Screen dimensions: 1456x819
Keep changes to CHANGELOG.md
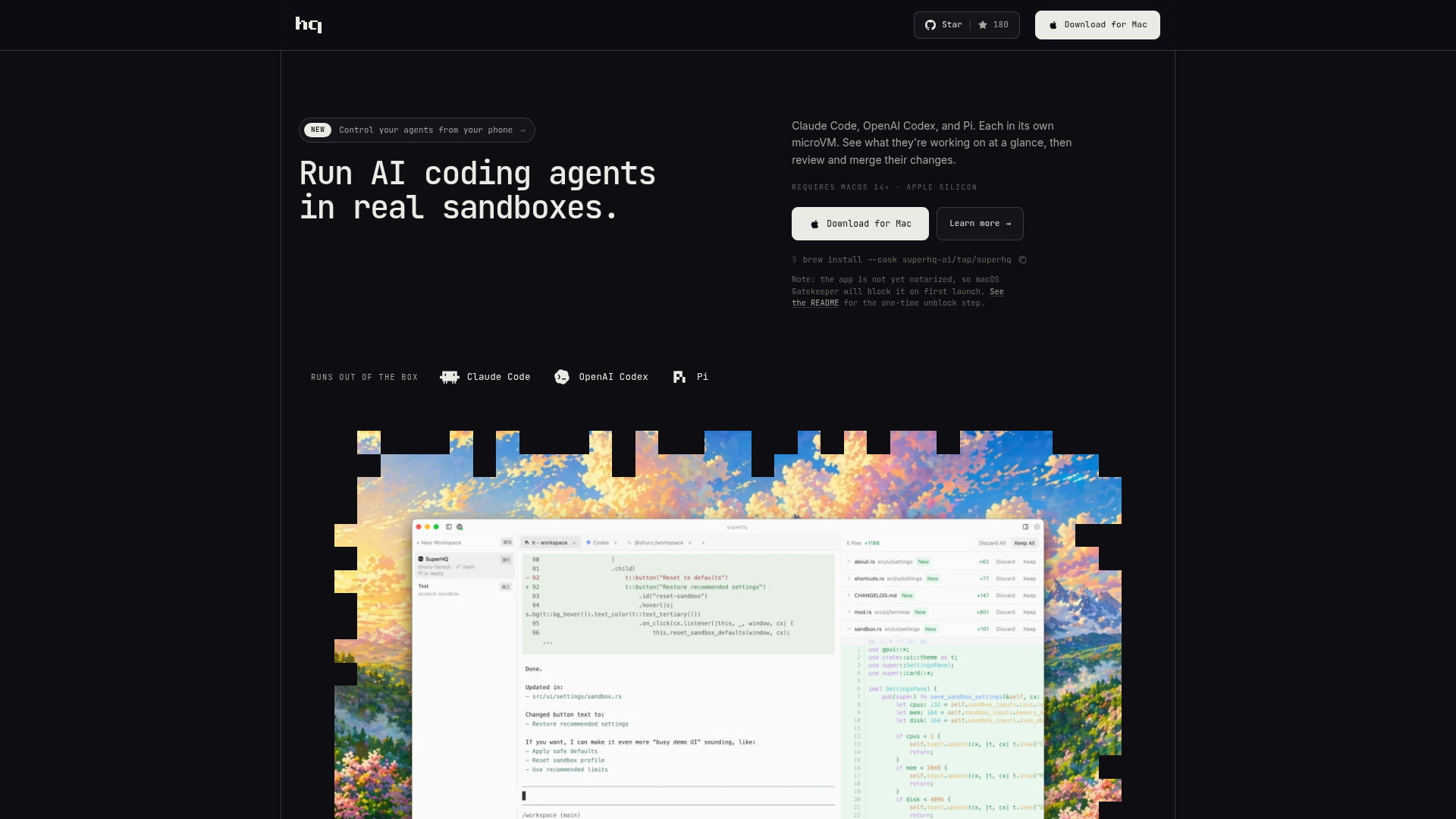pos(1029,595)
